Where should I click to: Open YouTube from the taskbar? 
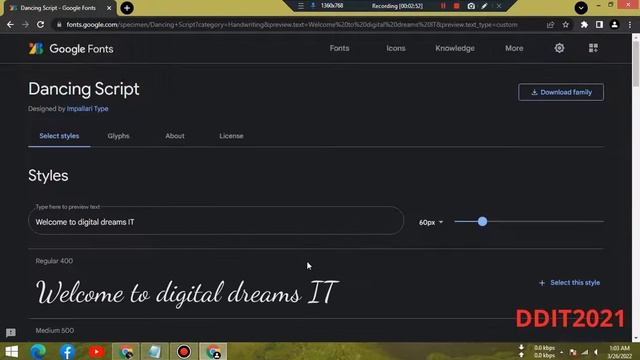(96, 351)
